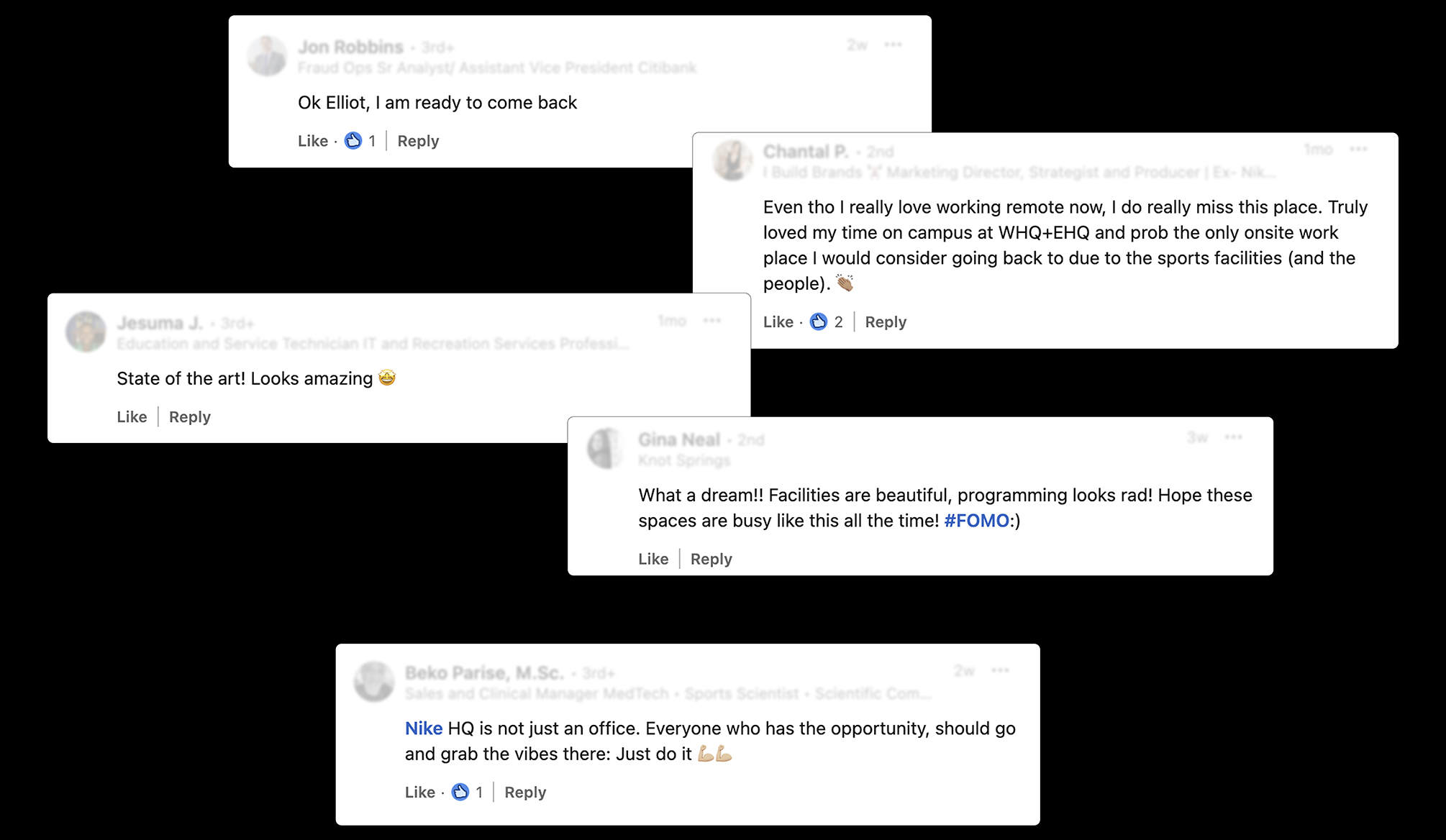The height and width of the screenshot is (840, 1446).
Task: Reply to Jesuma J.'s comment
Action: tap(190, 417)
